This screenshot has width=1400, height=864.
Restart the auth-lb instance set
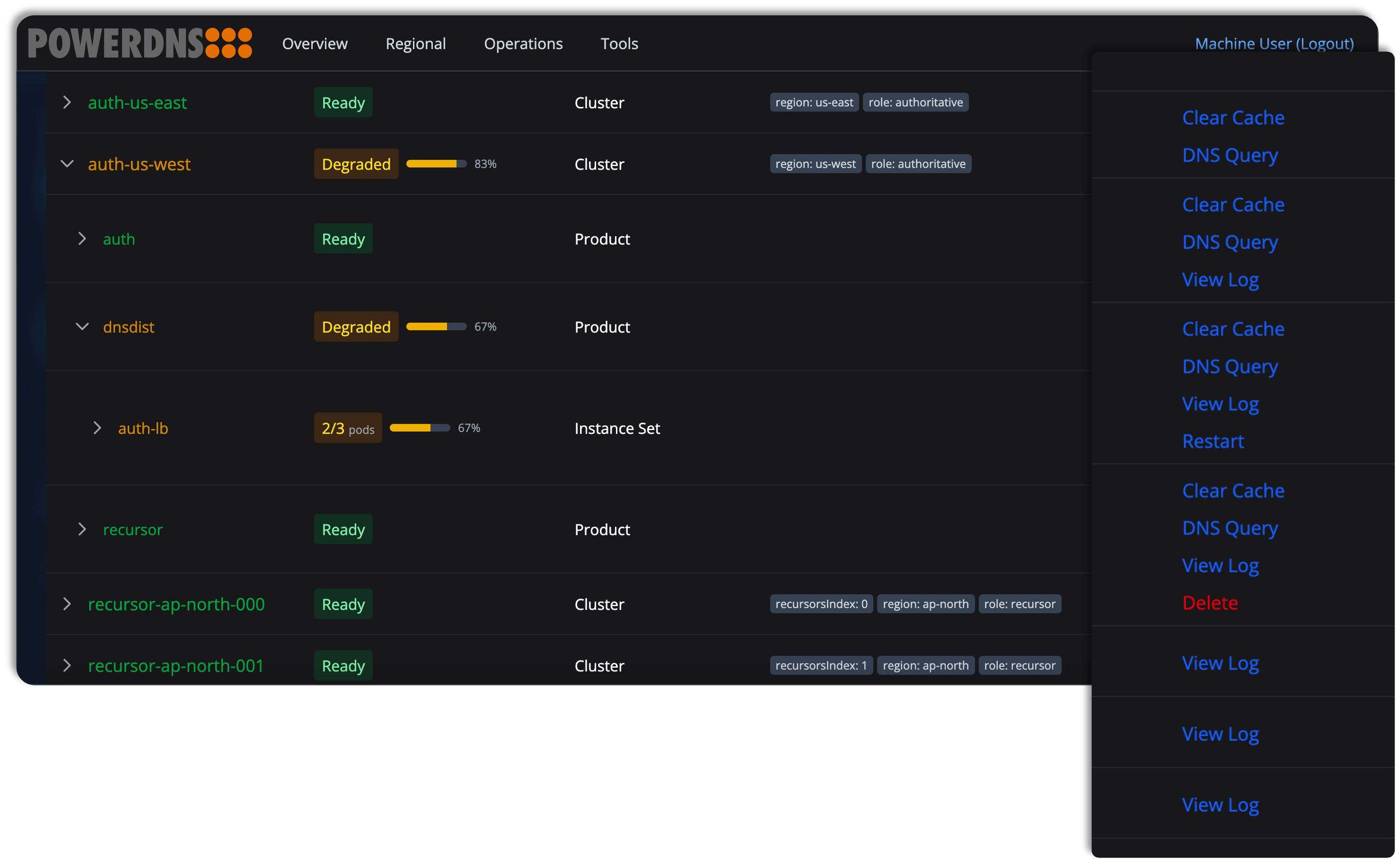[x=1212, y=441]
